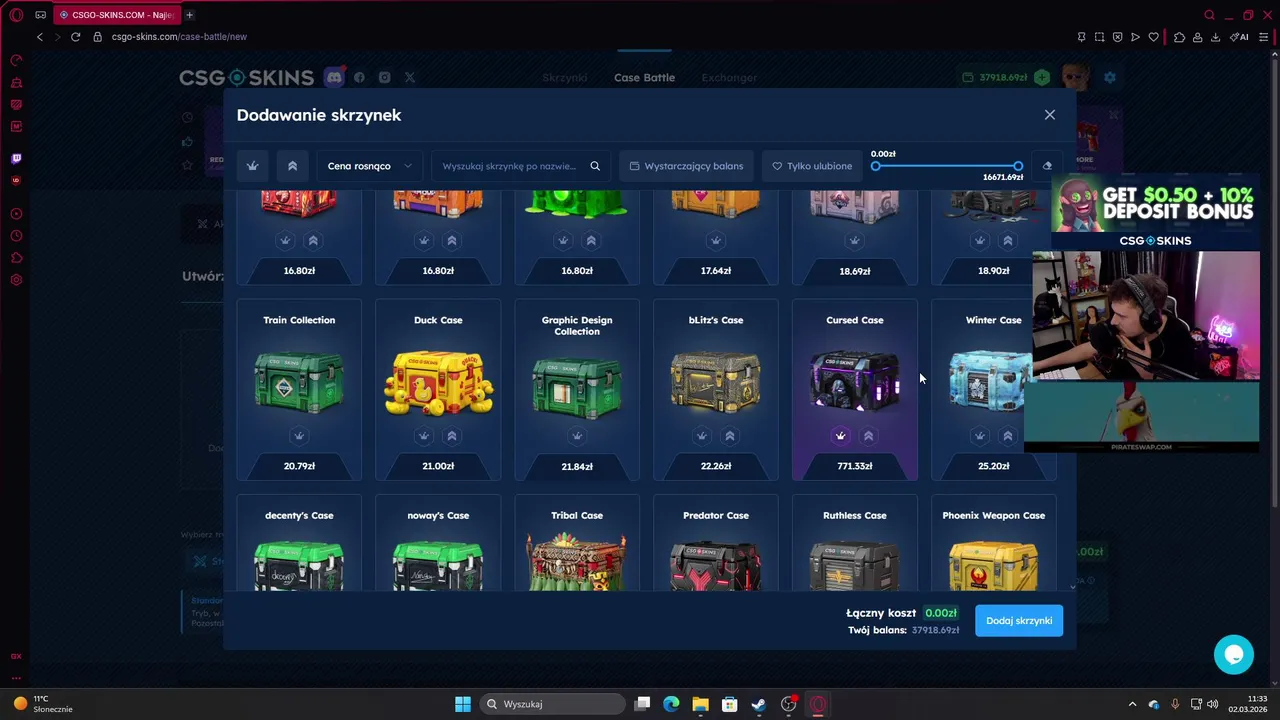Image resolution: width=1280 pixels, height=720 pixels.
Task: Click the green plus deposit button
Action: [1042, 77]
